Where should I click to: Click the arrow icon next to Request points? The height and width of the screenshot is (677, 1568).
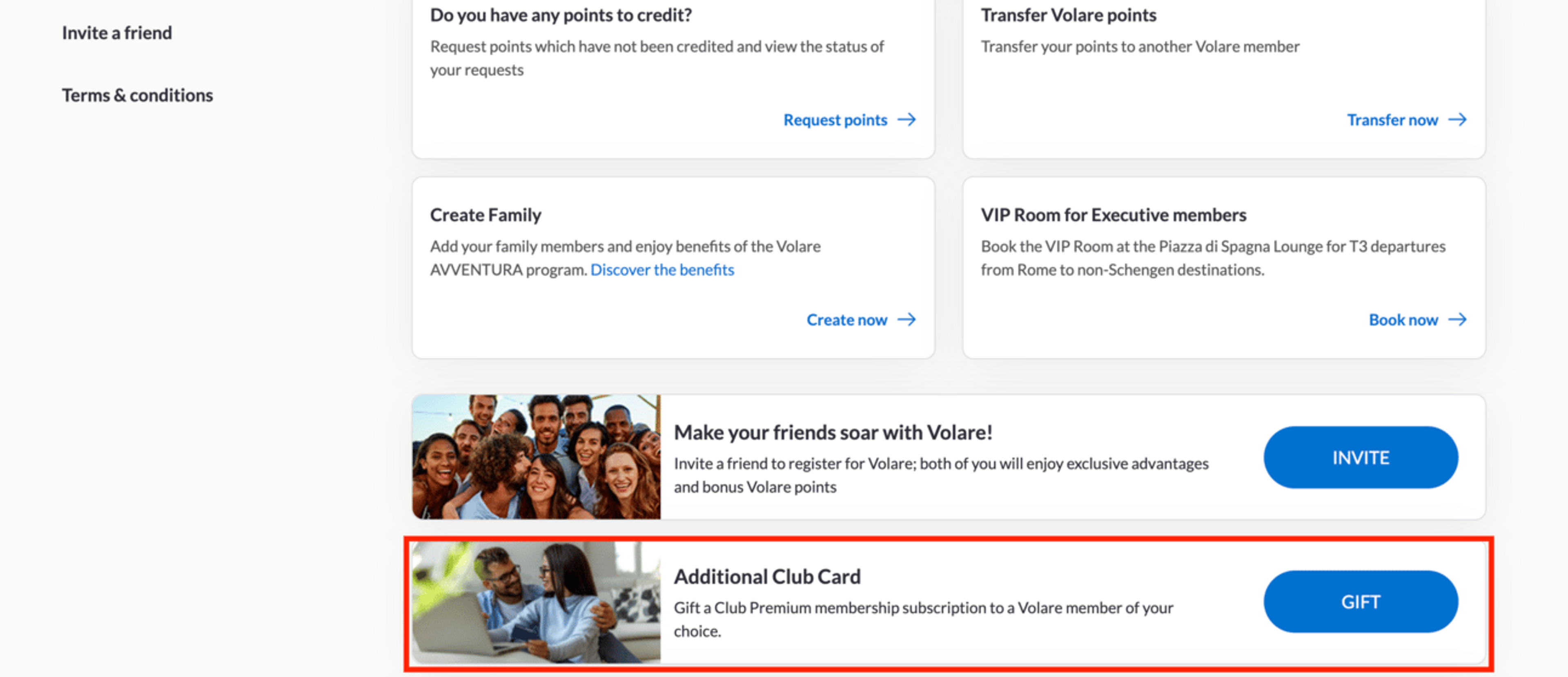[x=906, y=119]
